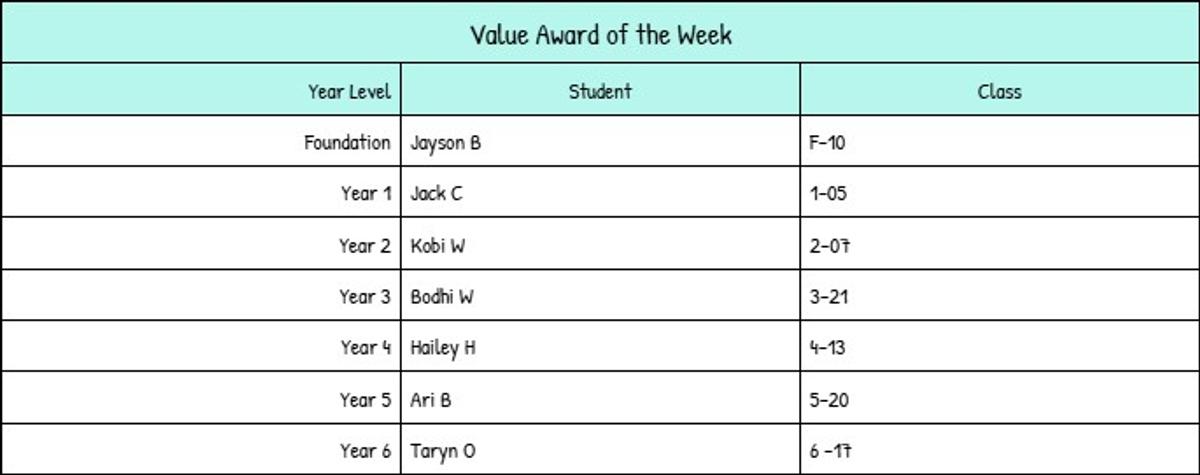Select student name 'Taryn O'
Image resolution: width=1200 pixels, height=475 pixels.
(x=442, y=451)
